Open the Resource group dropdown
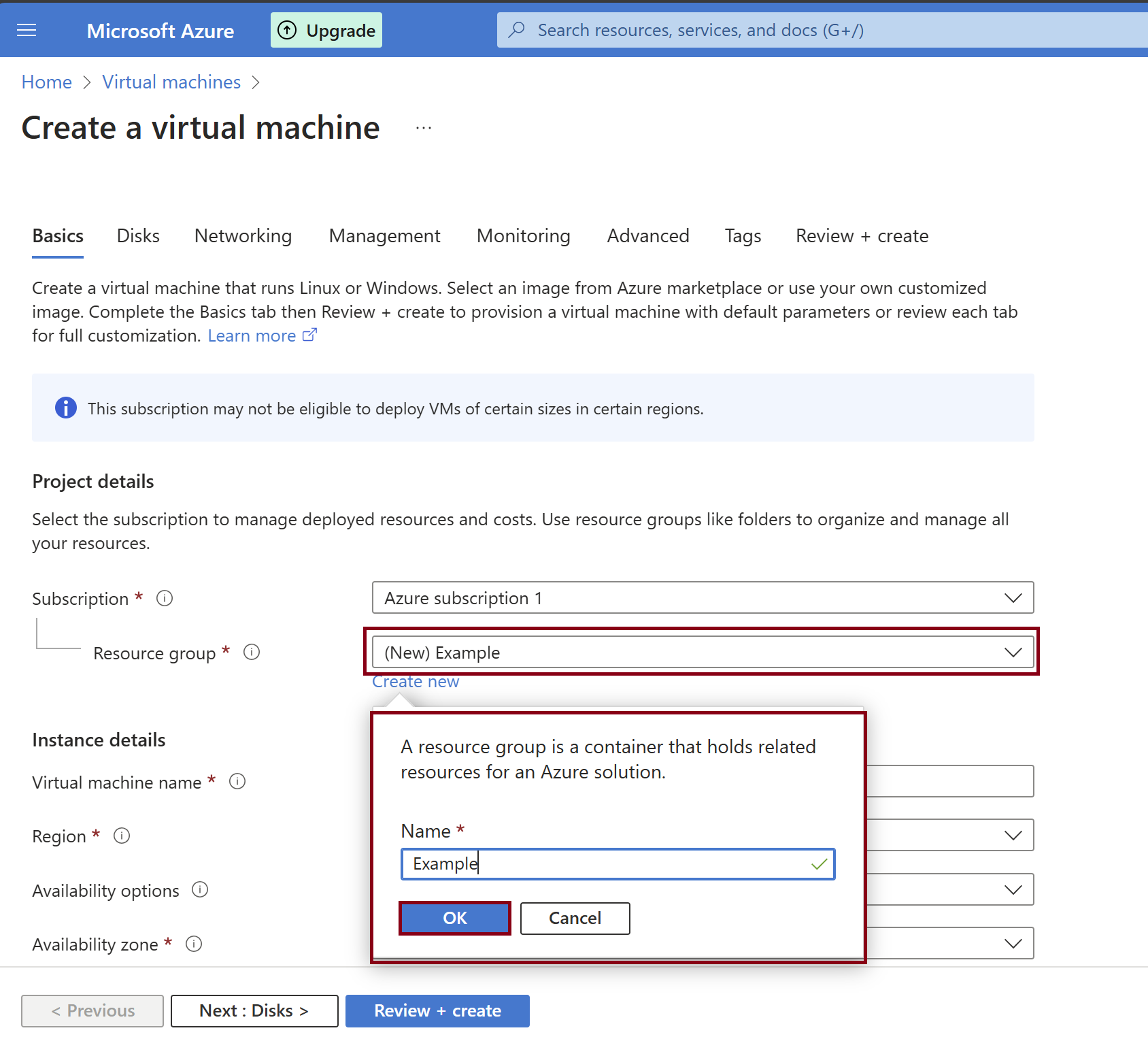Screen dimensions: 1148x1039 (1013, 652)
